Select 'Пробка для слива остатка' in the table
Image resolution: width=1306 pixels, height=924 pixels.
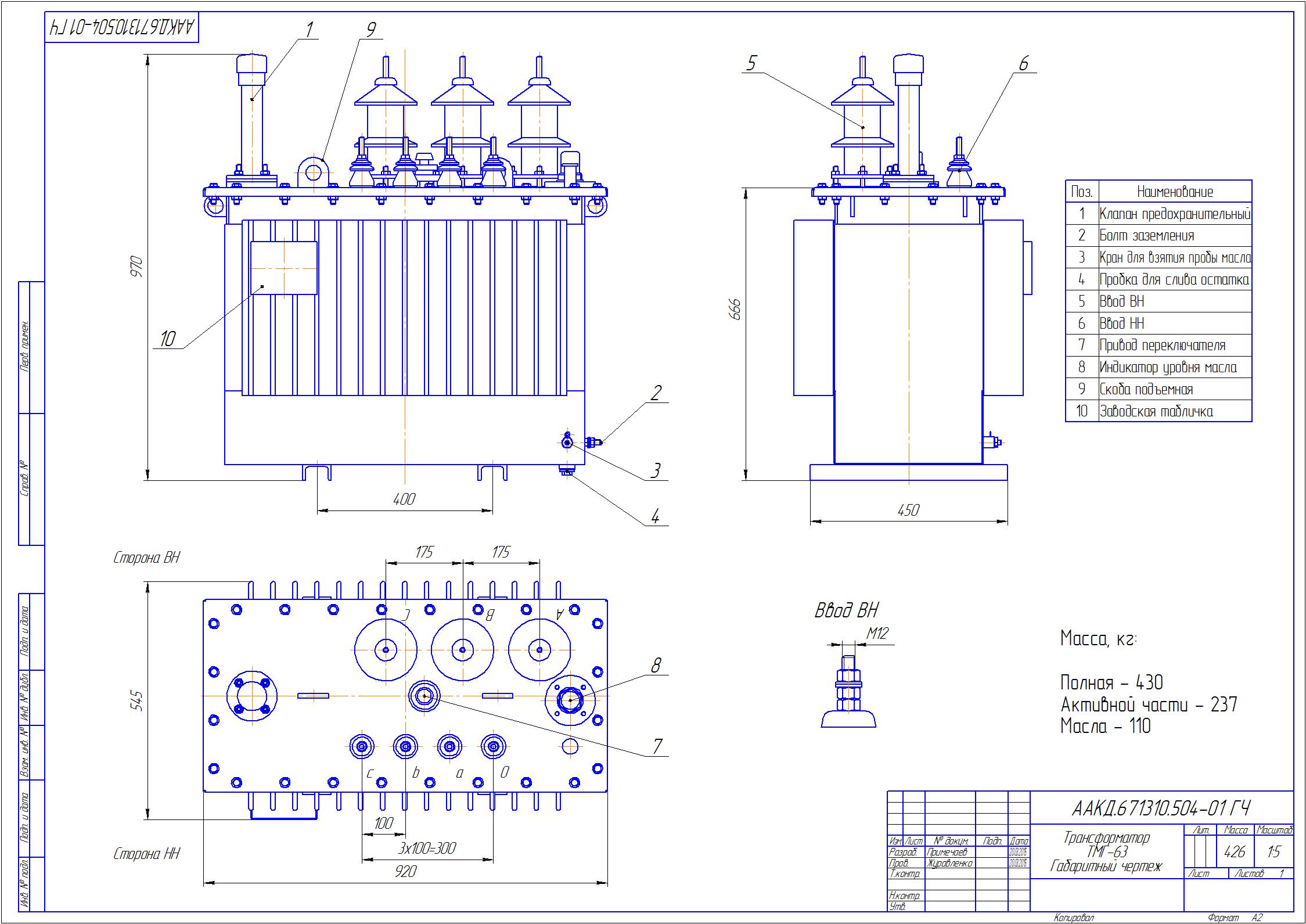click(x=1159, y=280)
